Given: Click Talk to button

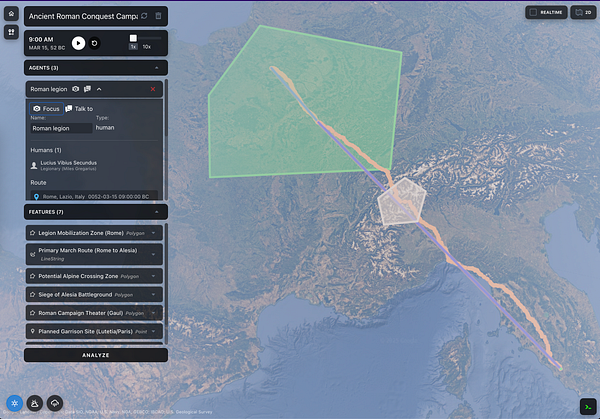Looking at the screenshot, I should click(x=79, y=109).
